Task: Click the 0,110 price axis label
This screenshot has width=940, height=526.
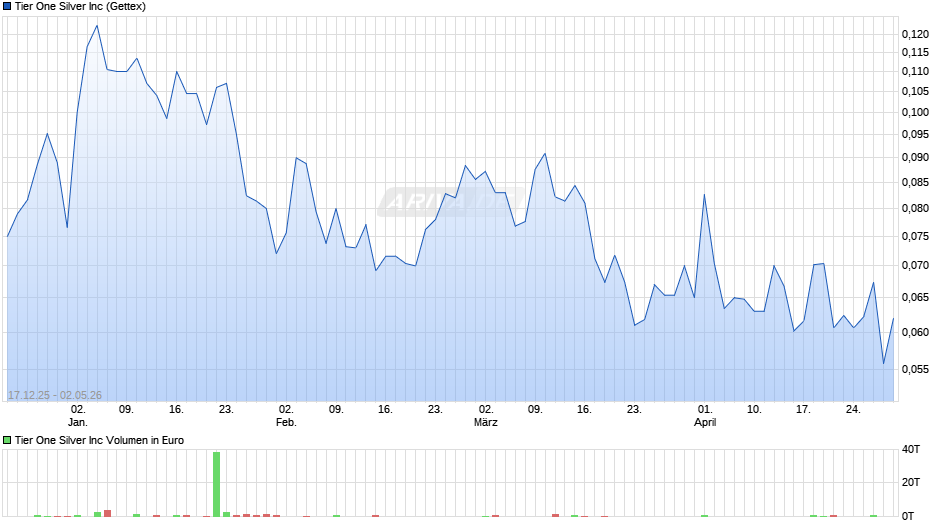Action: [x=915, y=71]
